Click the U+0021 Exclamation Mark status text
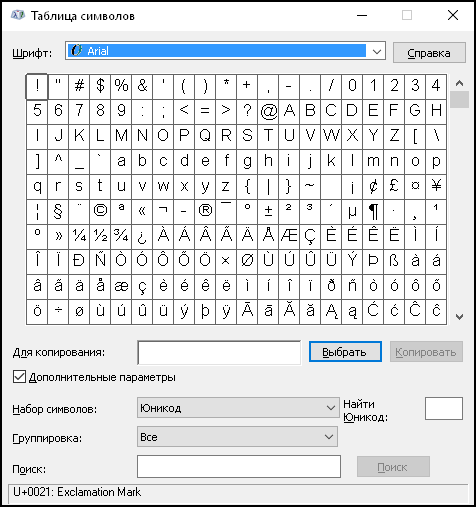The width and height of the screenshot is (476, 507). (77, 492)
